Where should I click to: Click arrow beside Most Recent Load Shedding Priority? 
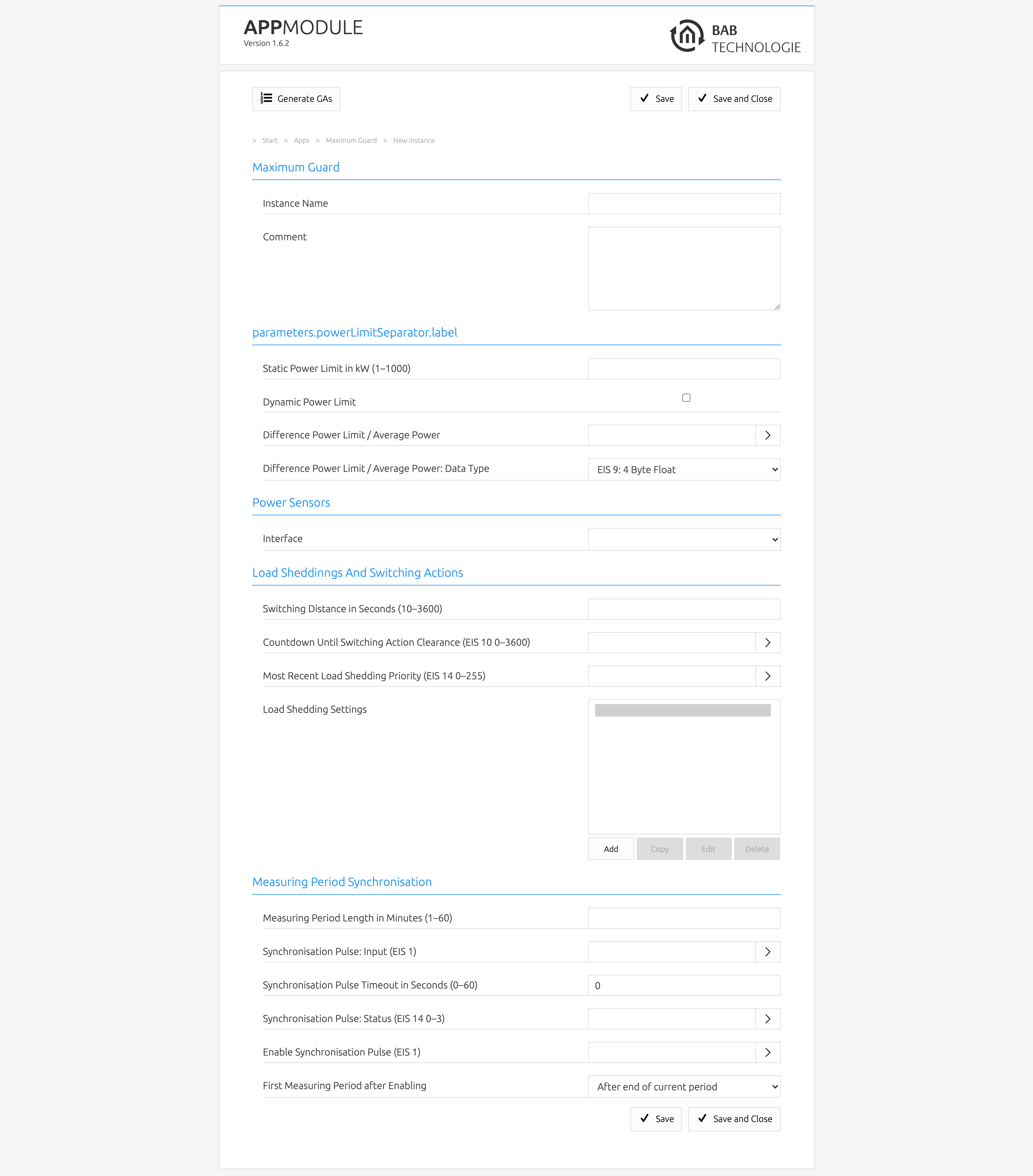pos(767,676)
